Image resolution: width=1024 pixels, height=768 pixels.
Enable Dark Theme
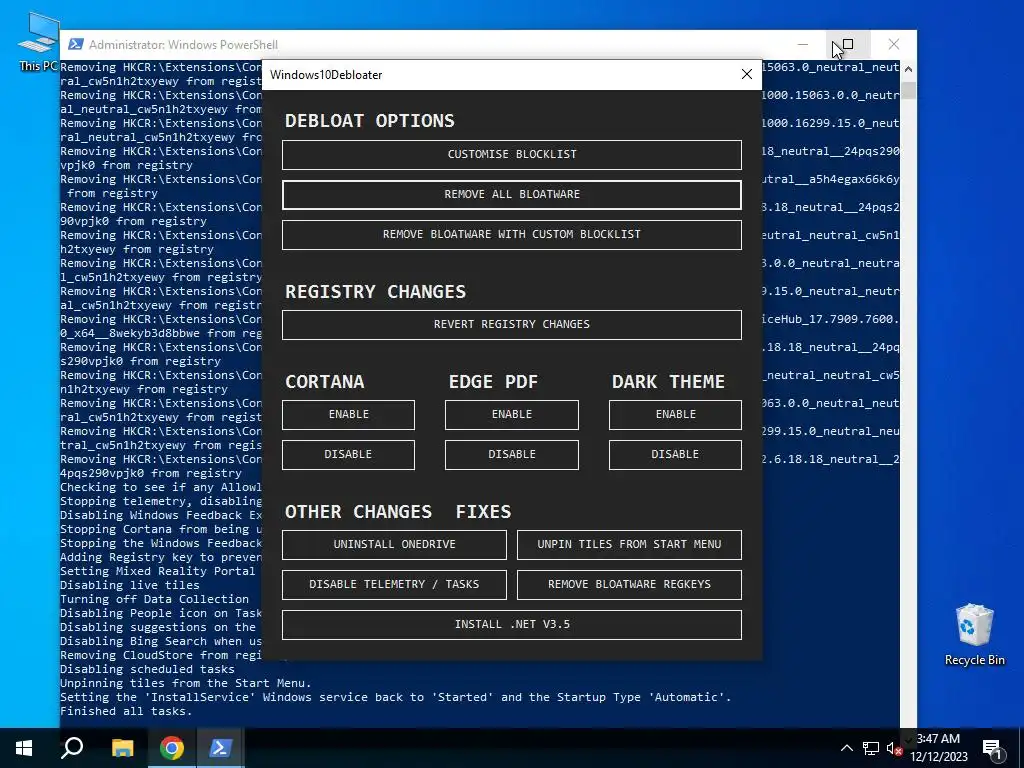675,415
